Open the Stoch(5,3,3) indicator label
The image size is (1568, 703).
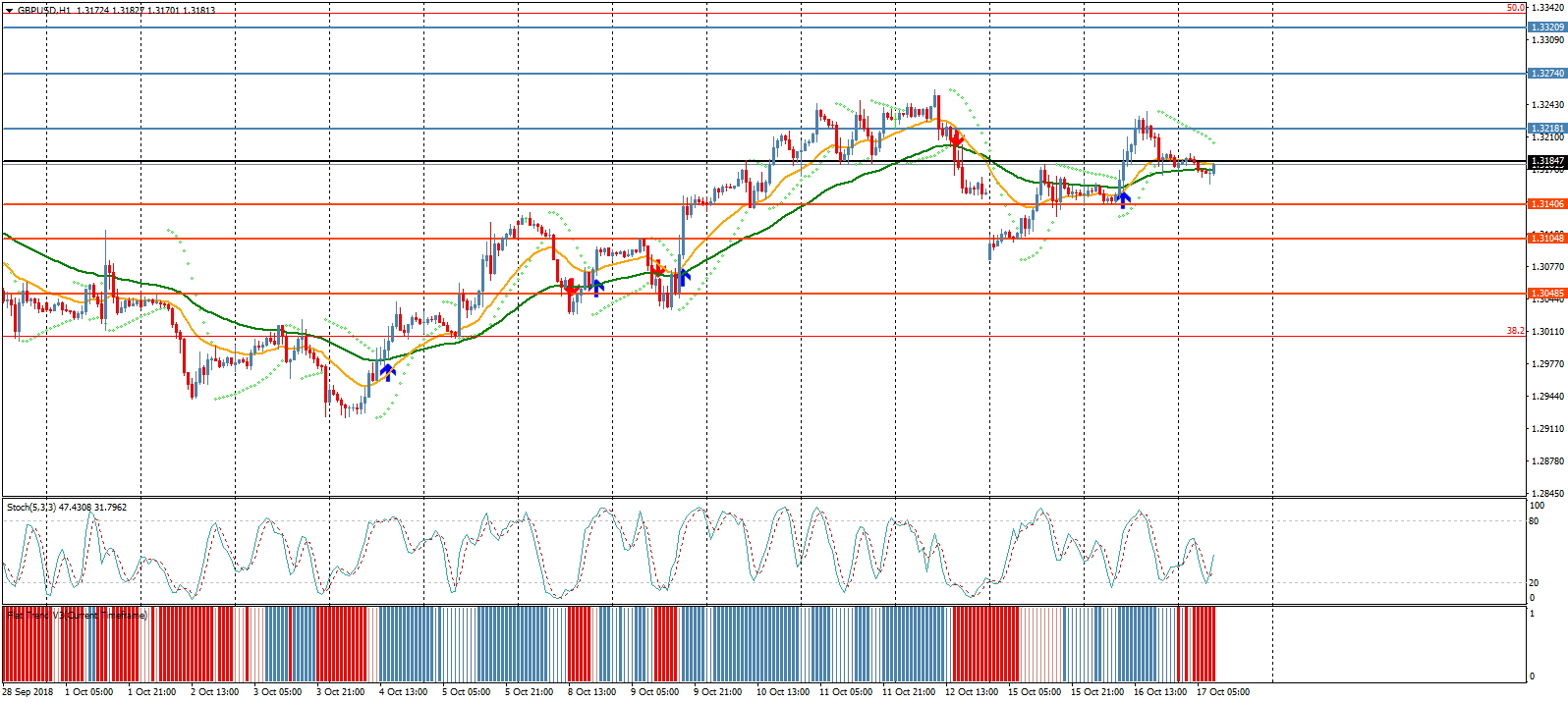tap(66, 508)
